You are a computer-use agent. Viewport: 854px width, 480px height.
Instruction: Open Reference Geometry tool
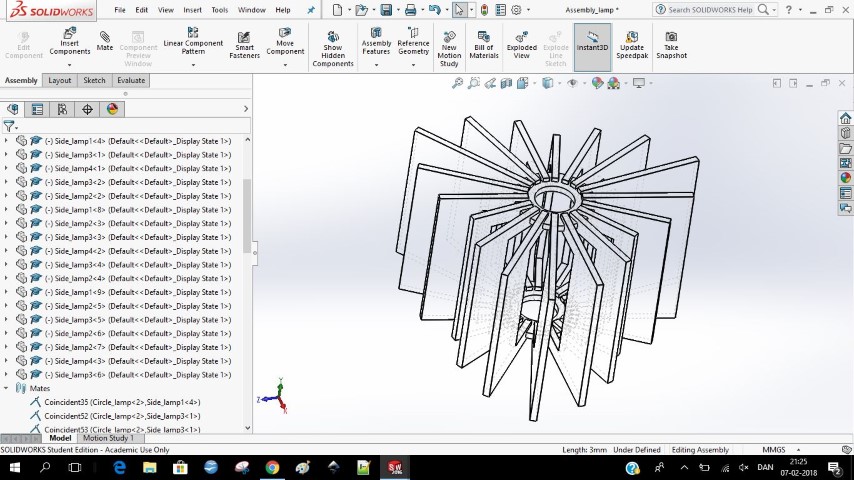tap(413, 41)
